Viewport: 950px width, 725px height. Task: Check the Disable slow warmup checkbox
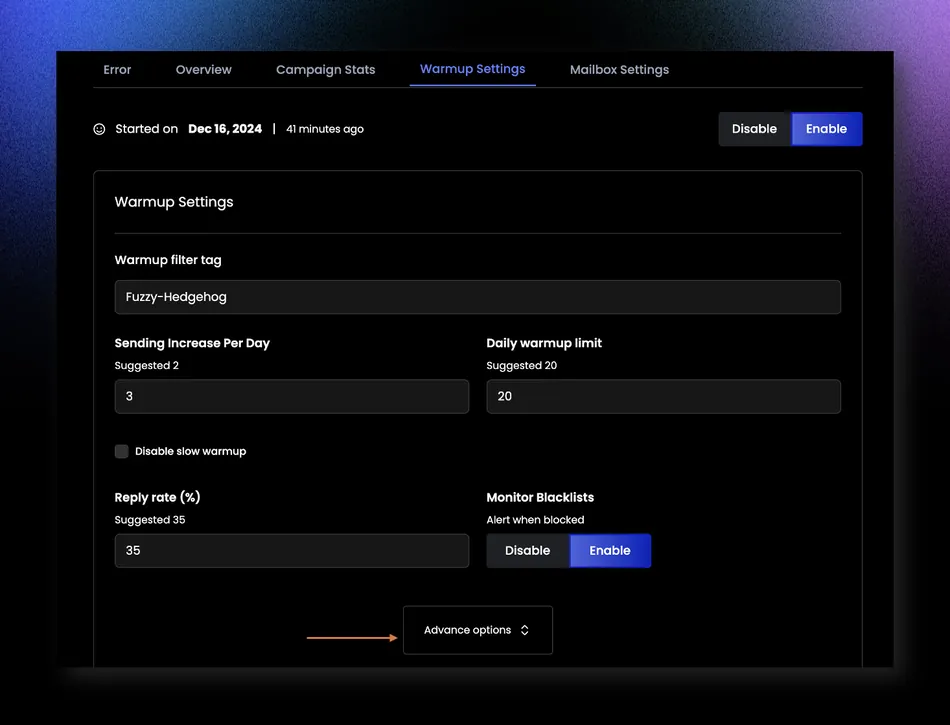[122, 451]
